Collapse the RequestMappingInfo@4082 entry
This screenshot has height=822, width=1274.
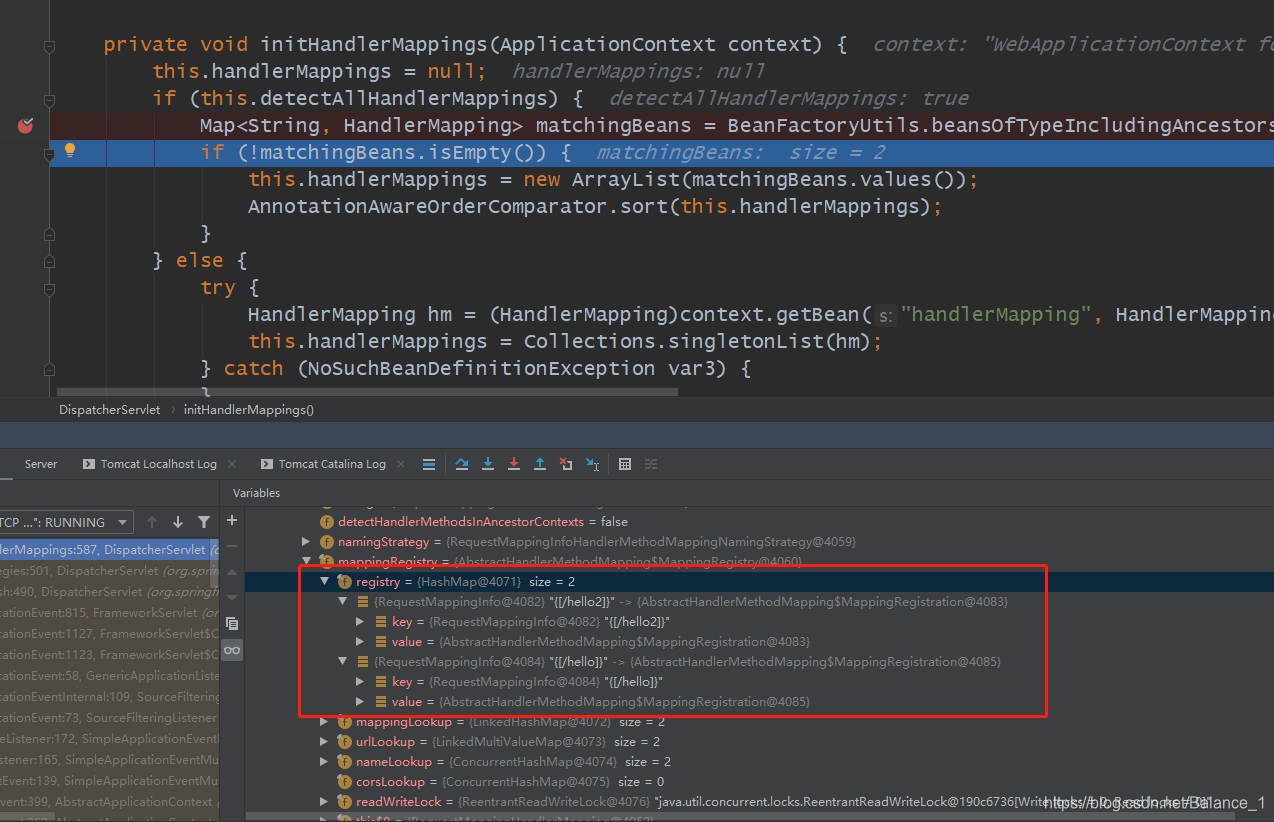point(343,602)
